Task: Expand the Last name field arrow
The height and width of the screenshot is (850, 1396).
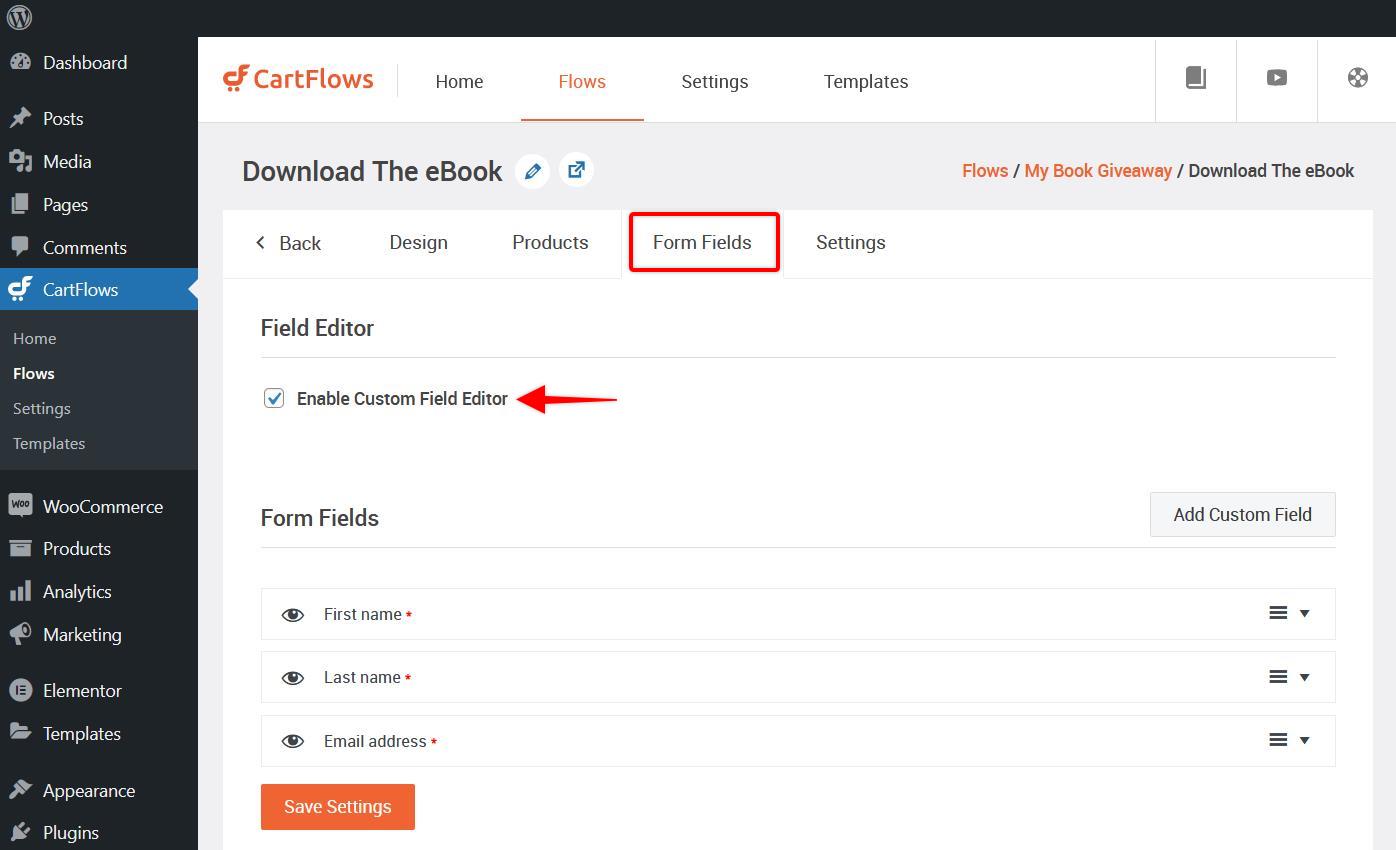Action: pos(1304,677)
